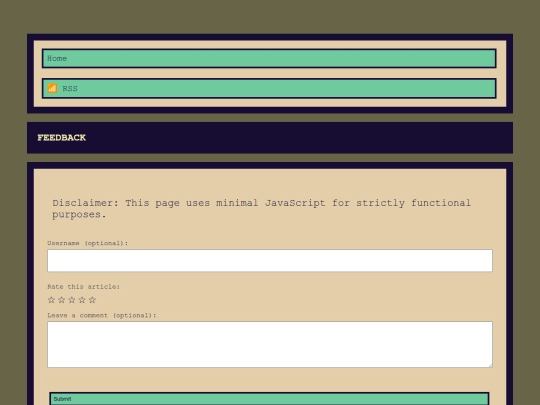Rate the article three stars
Image resolution: width=540 pixels, height=405 pixels.
pyautogui.click(x=72, y=300)
